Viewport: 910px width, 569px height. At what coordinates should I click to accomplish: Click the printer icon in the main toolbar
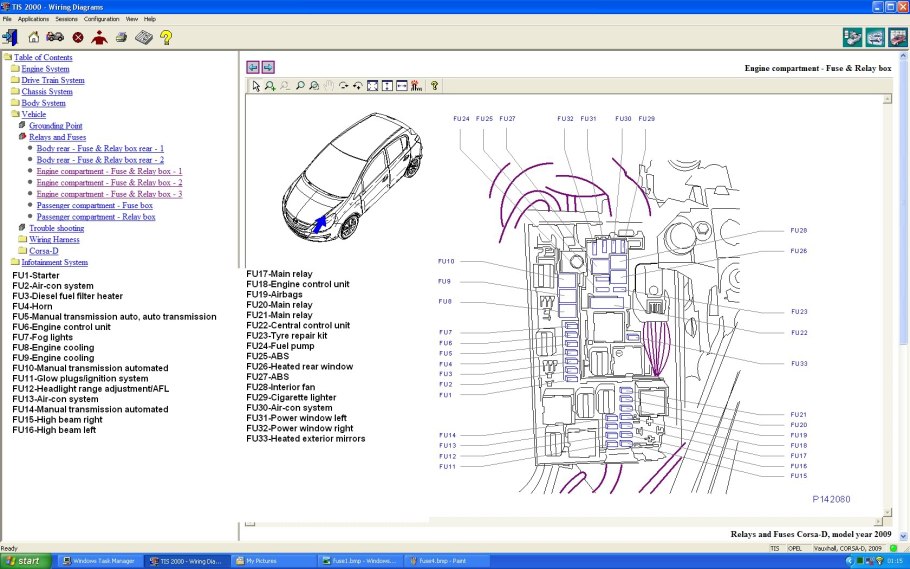(121, 38)
